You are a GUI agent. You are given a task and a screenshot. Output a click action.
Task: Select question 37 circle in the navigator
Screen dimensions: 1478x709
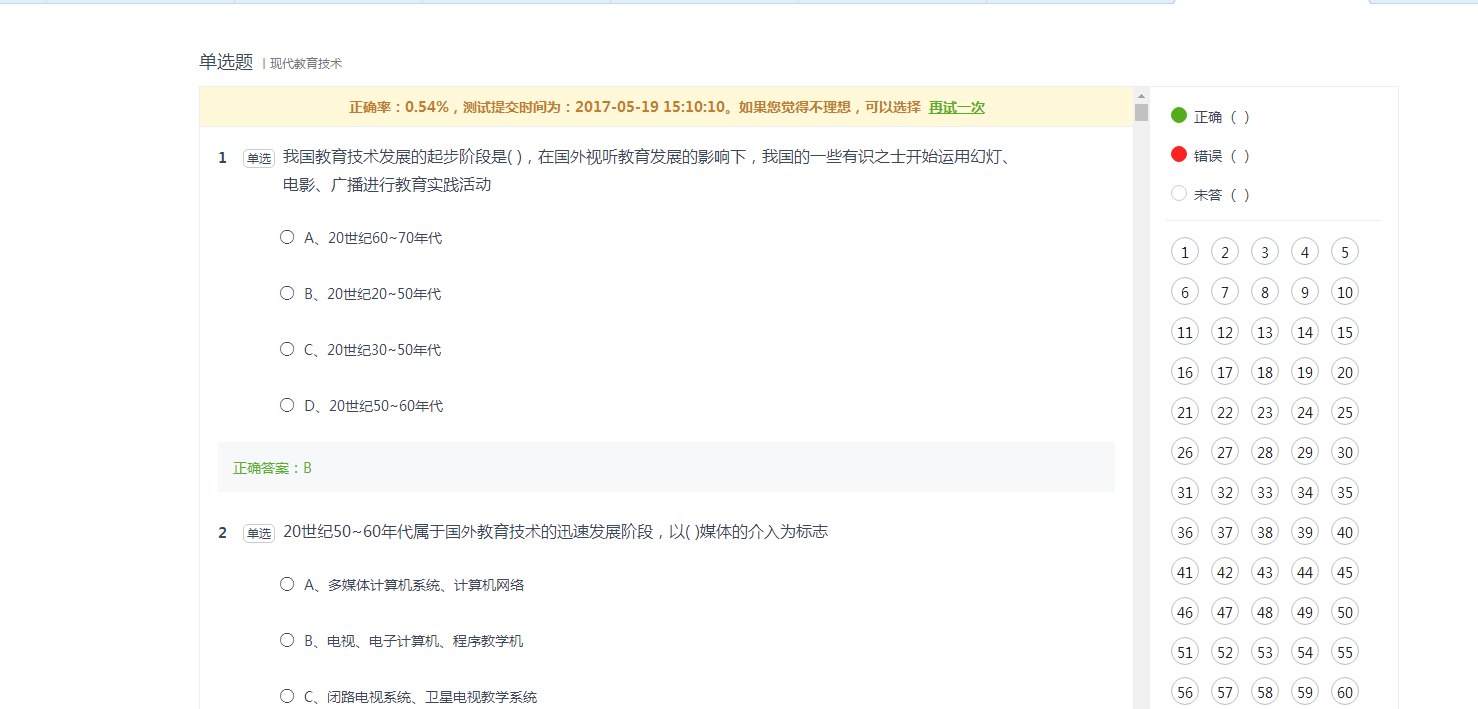[1225, 532]
